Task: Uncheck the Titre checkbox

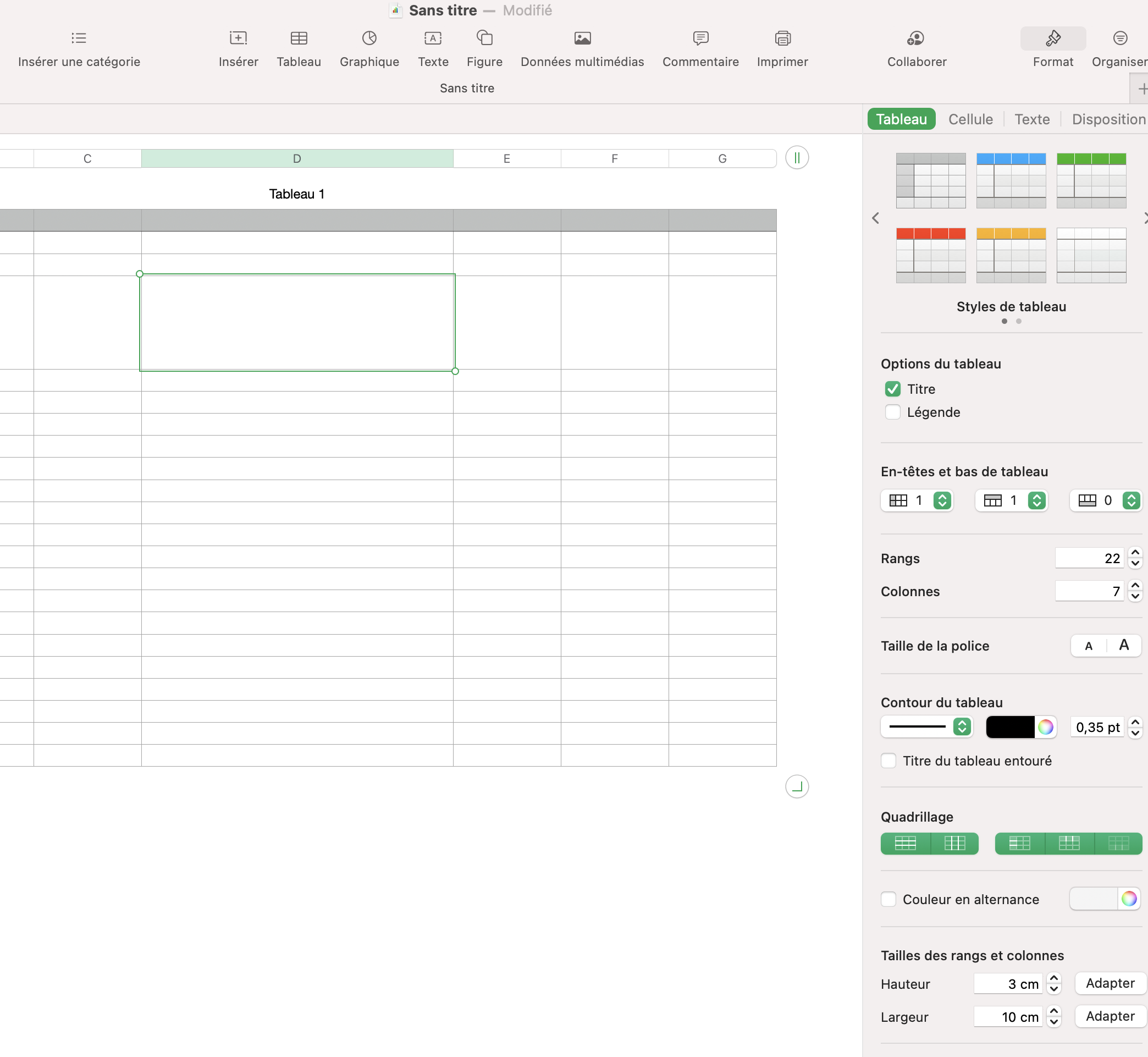Action: click(892, 389)
